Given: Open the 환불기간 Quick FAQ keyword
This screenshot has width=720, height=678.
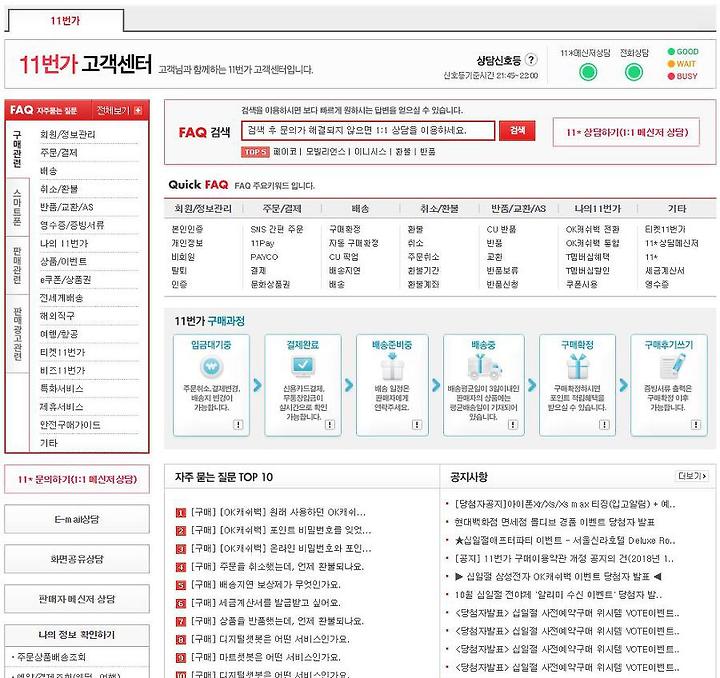Looking at the screenshot, I should coord(423,270).
